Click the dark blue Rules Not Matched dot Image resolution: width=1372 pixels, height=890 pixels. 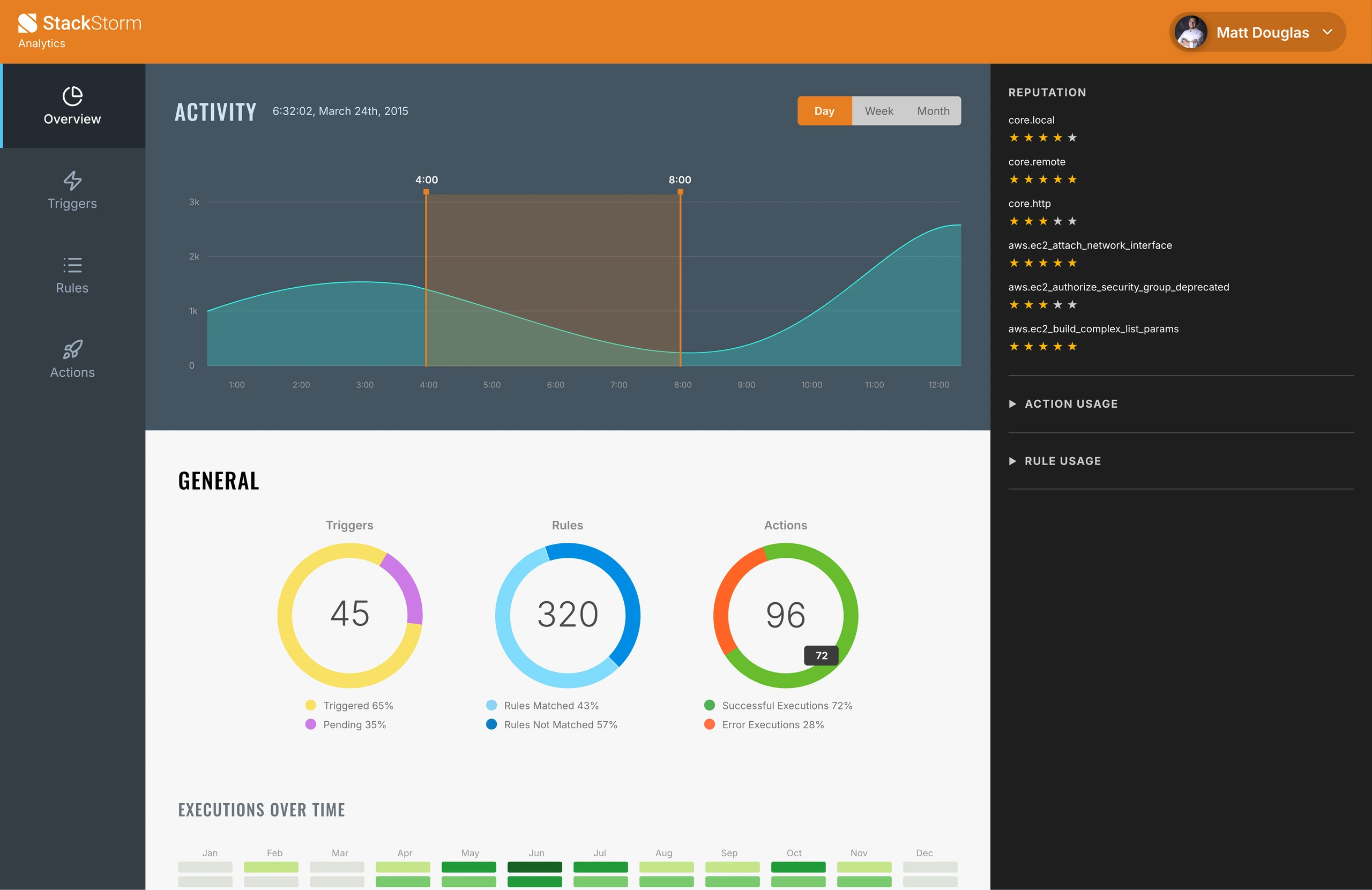pos(492,724)
